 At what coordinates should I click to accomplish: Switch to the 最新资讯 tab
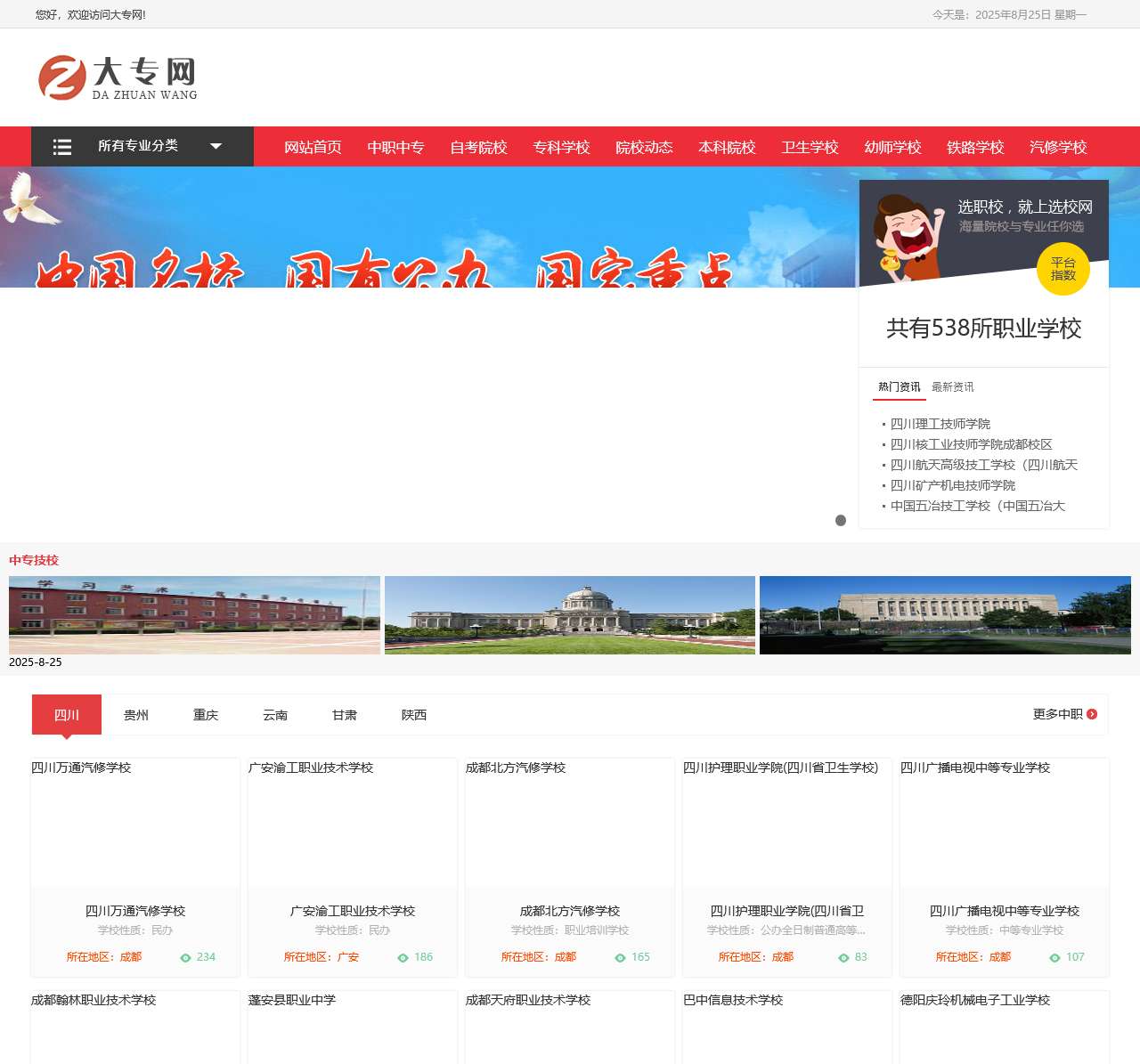tap(952, 386)
